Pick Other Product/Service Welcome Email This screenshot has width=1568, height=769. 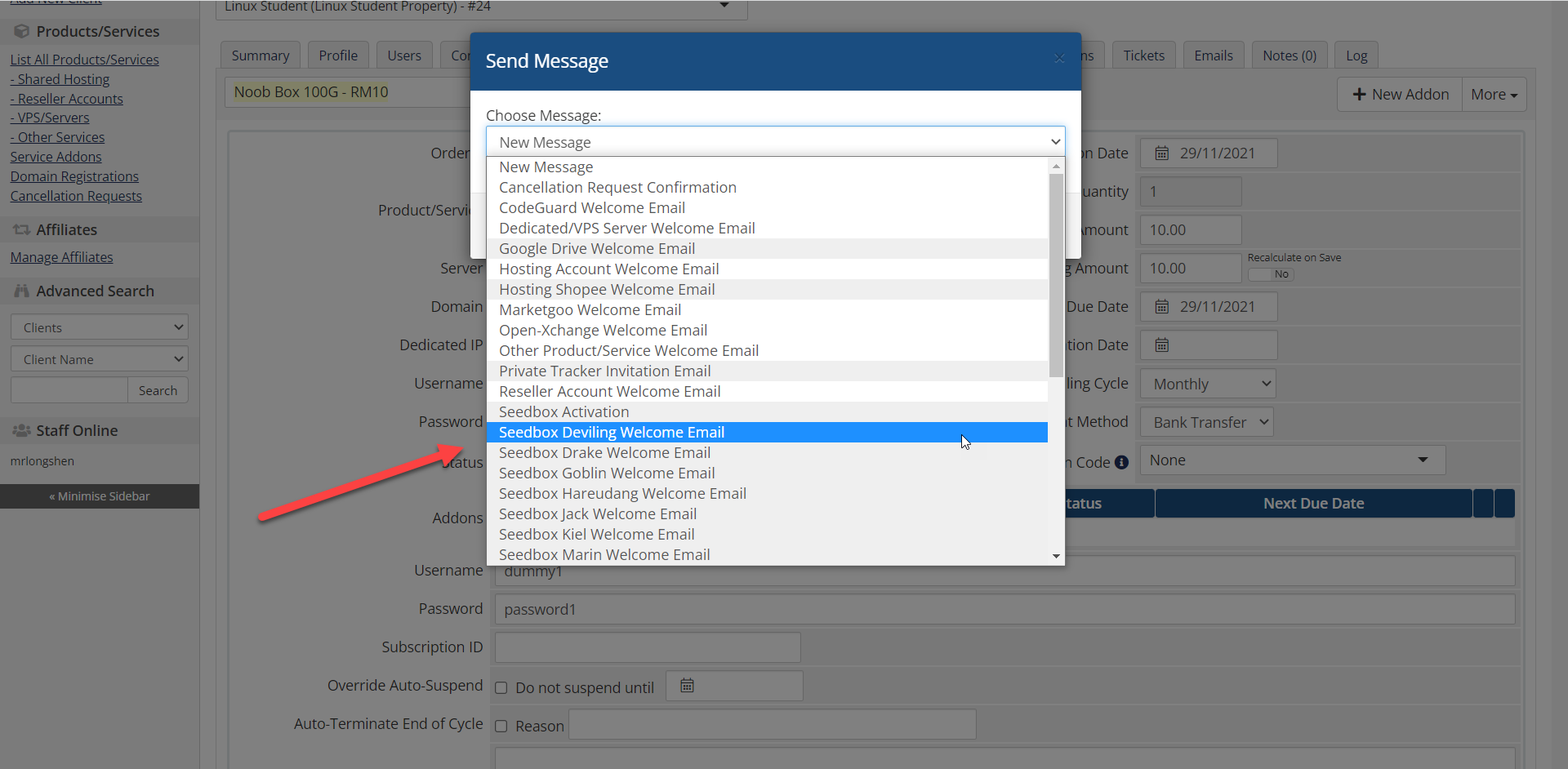click(768, 351)
